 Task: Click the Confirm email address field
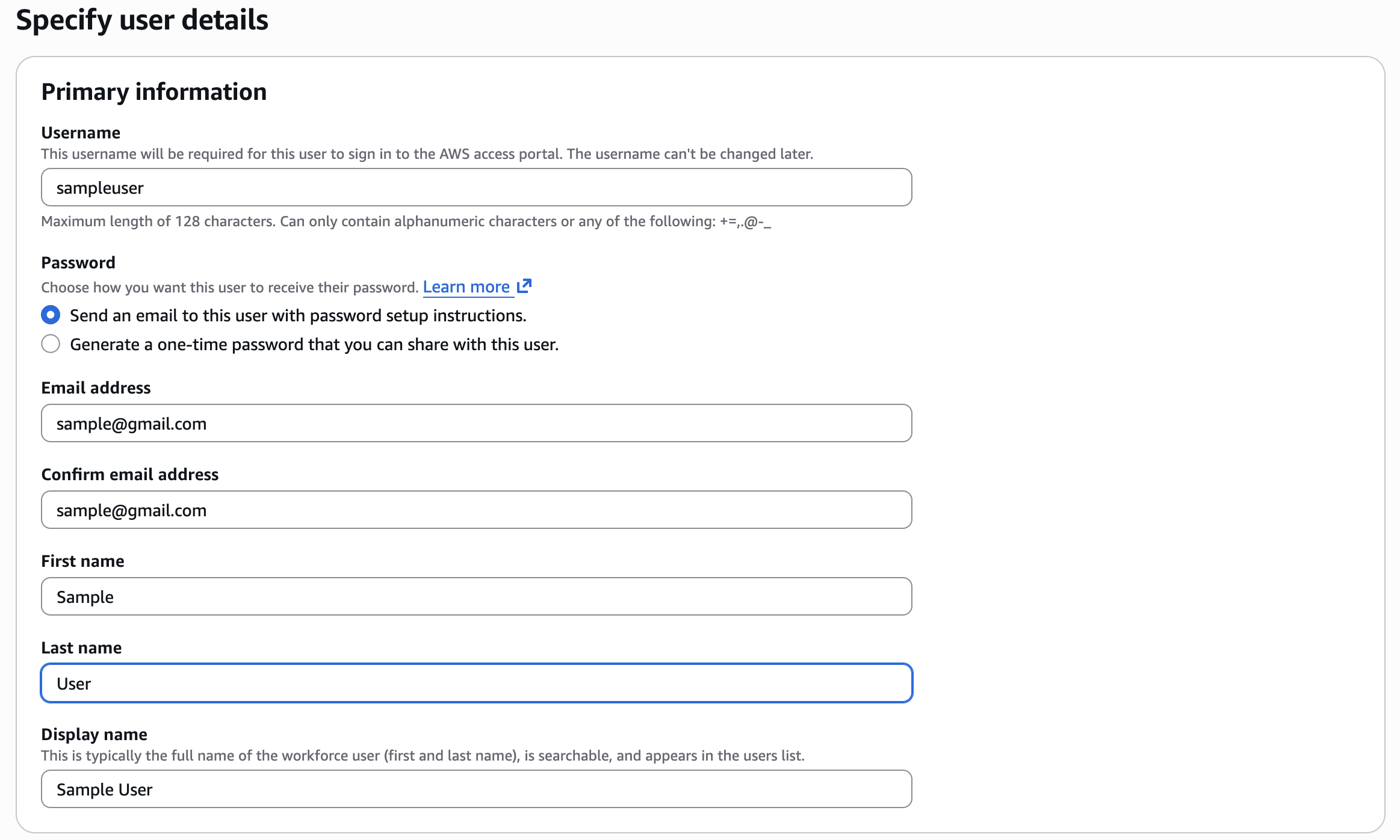(475, 510)
